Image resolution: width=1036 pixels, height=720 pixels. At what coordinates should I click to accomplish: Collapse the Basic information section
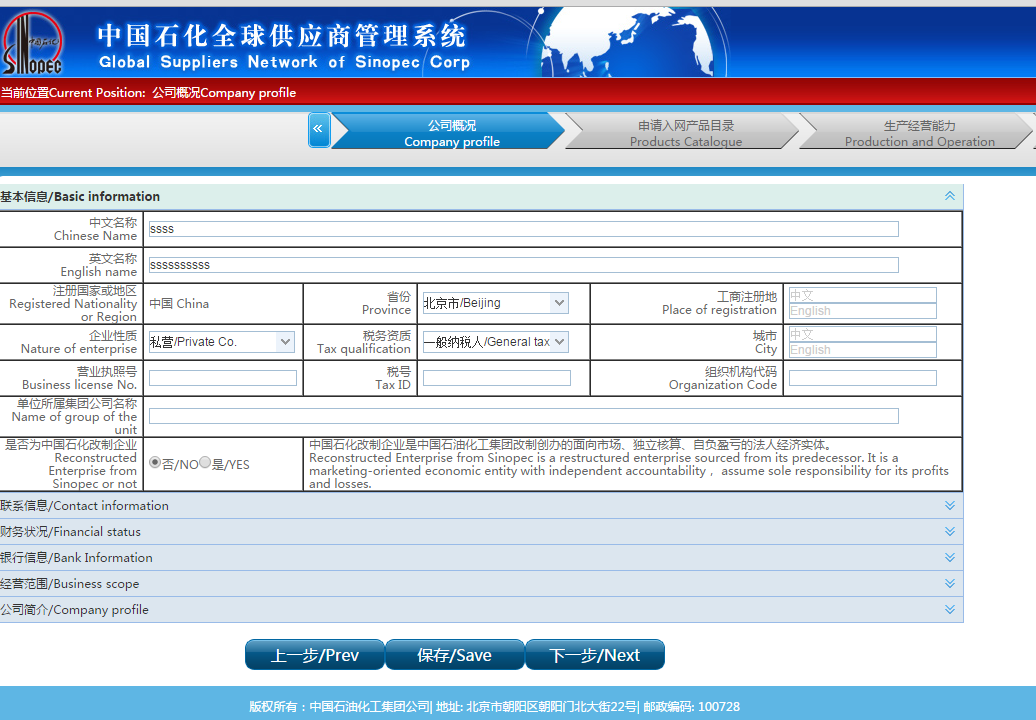point(949,196)
